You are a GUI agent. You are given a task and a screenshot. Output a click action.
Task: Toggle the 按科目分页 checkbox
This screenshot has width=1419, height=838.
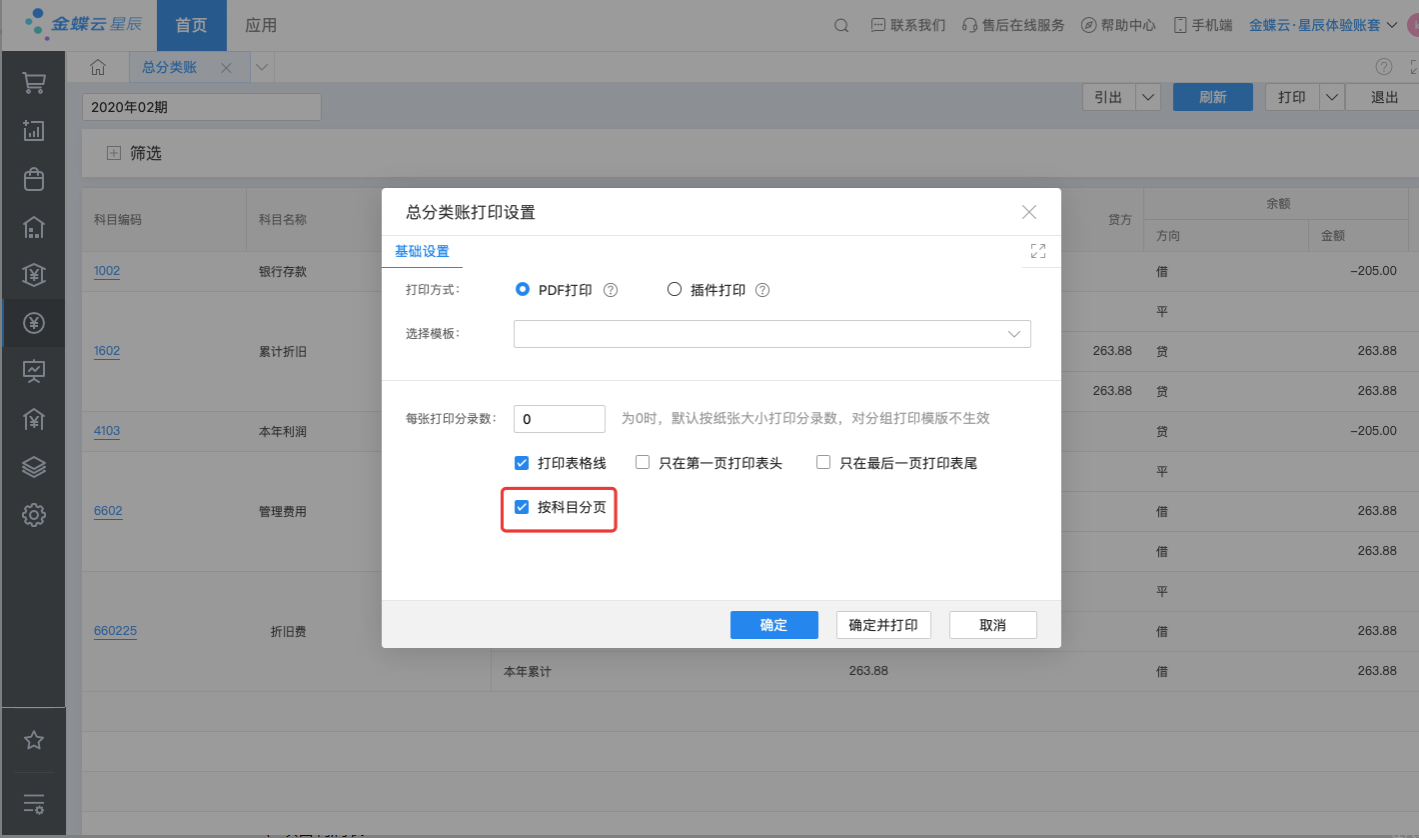click(x=521, y=507)
